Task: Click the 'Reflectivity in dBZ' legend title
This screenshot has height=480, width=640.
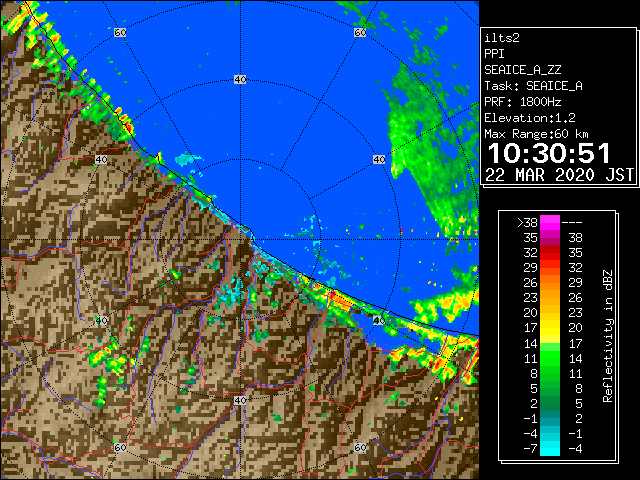Action: point(608,336)
